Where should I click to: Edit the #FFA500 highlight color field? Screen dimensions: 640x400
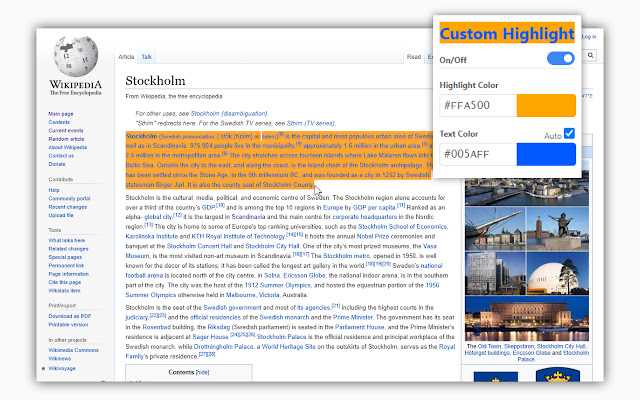coord(478,105)
